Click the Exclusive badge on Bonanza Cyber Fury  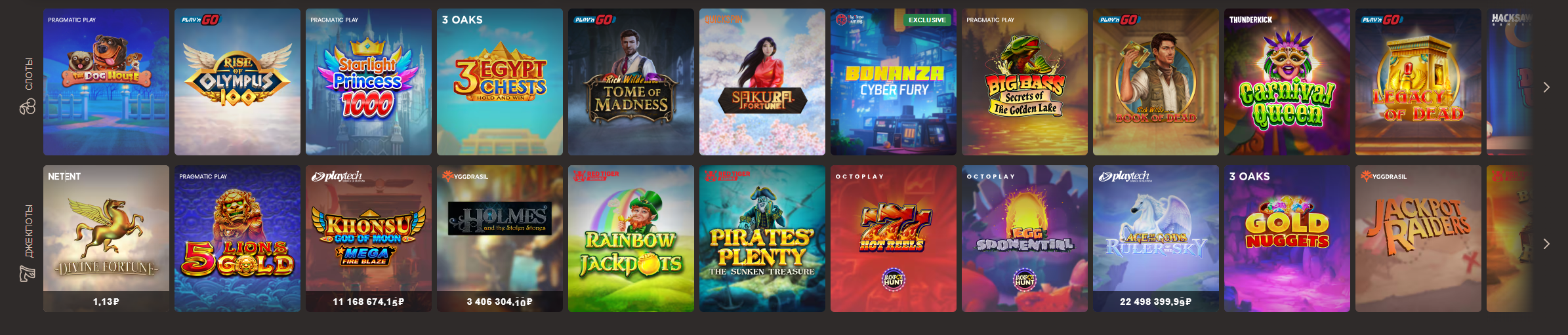click(927, 20)
